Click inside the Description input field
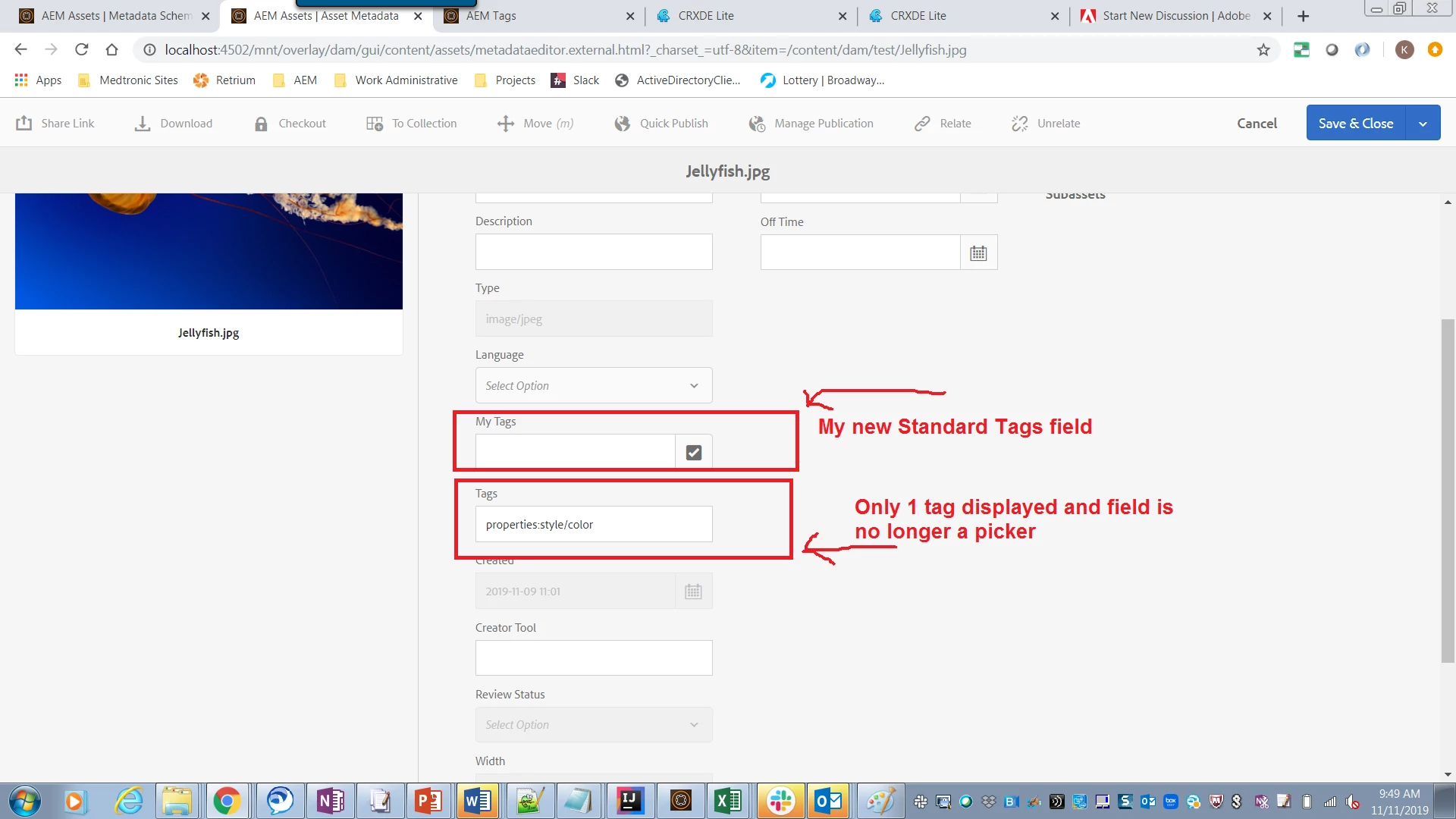This screenshot has width=1456, height=819. [x=594, y=253]
